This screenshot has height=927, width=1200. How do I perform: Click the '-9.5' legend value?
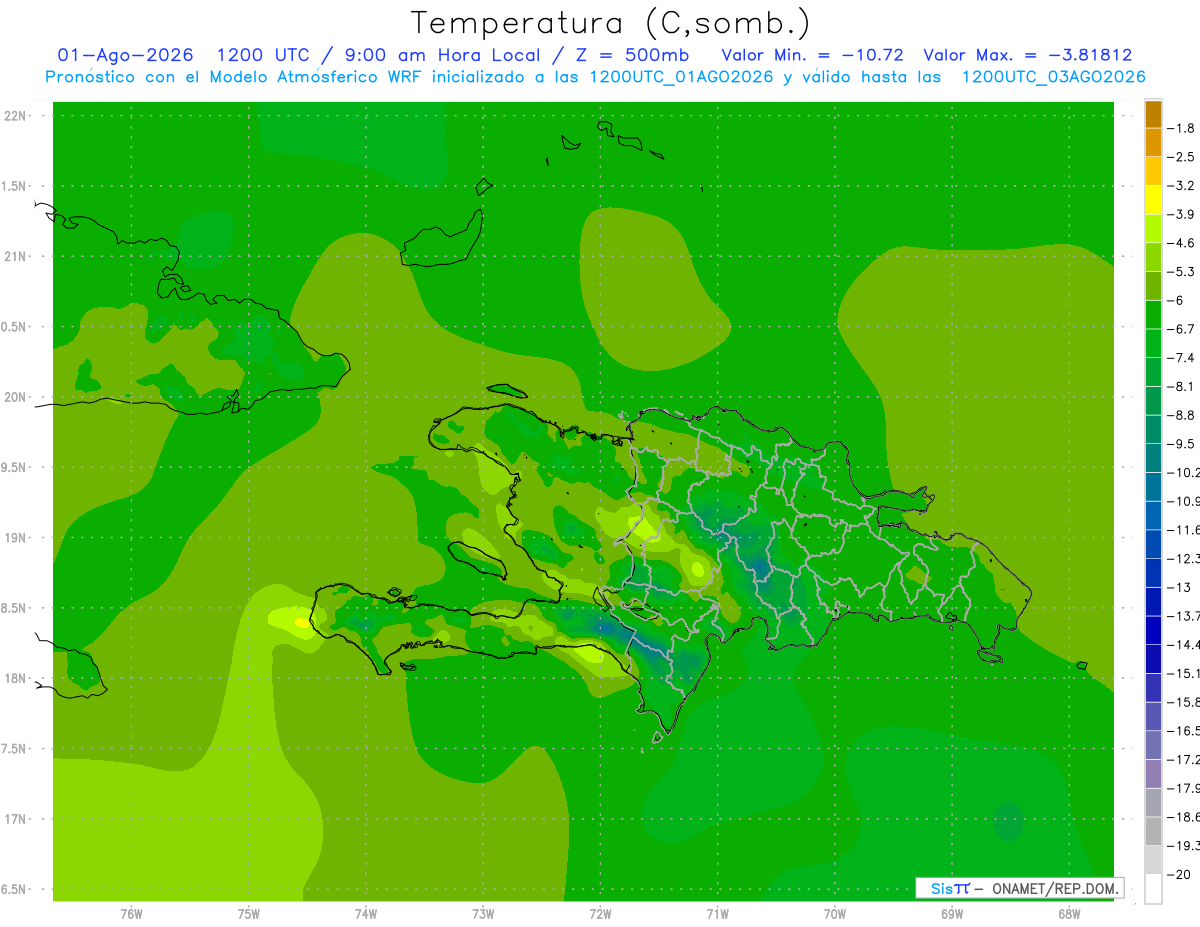click(1181, 443)
